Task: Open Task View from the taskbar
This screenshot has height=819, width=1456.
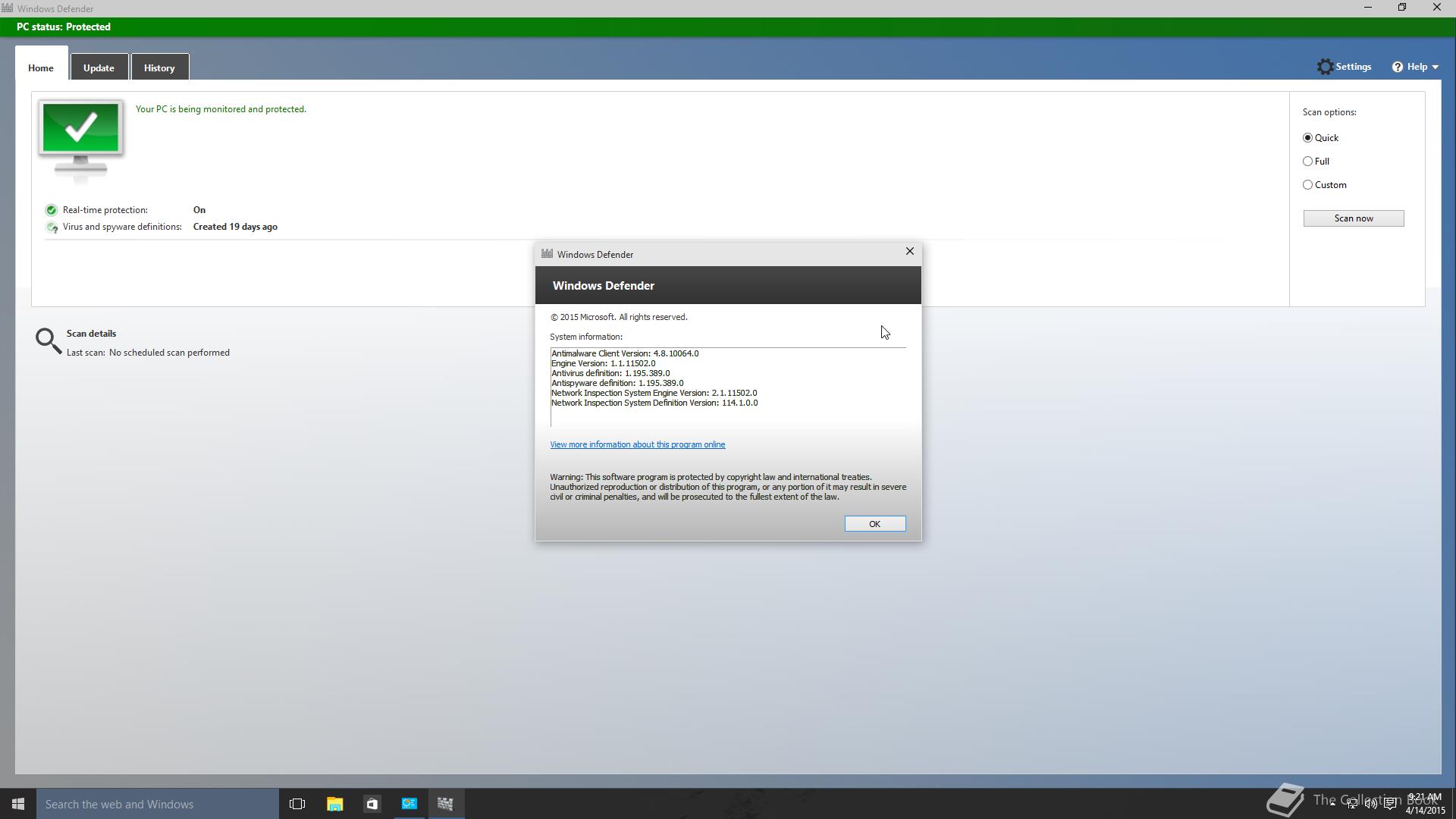Action: tap(297, 804)
